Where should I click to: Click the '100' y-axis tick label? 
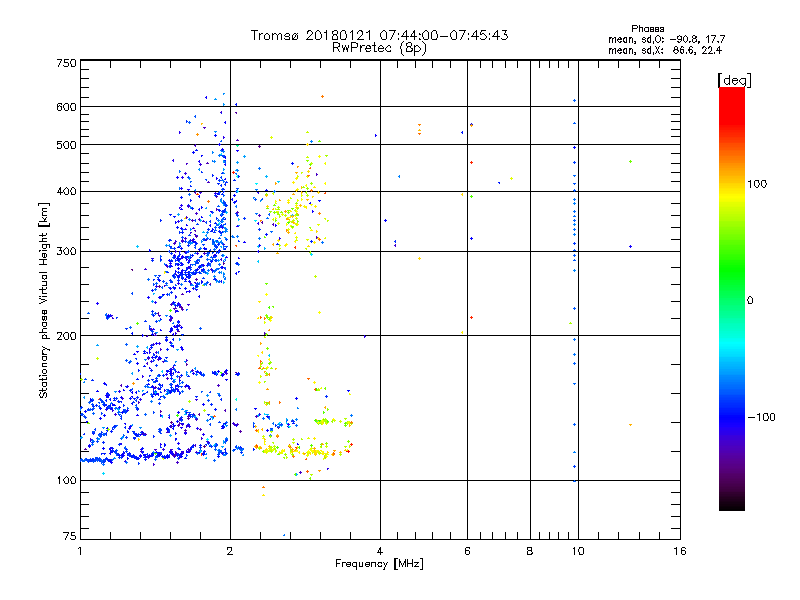coord(66,480)
